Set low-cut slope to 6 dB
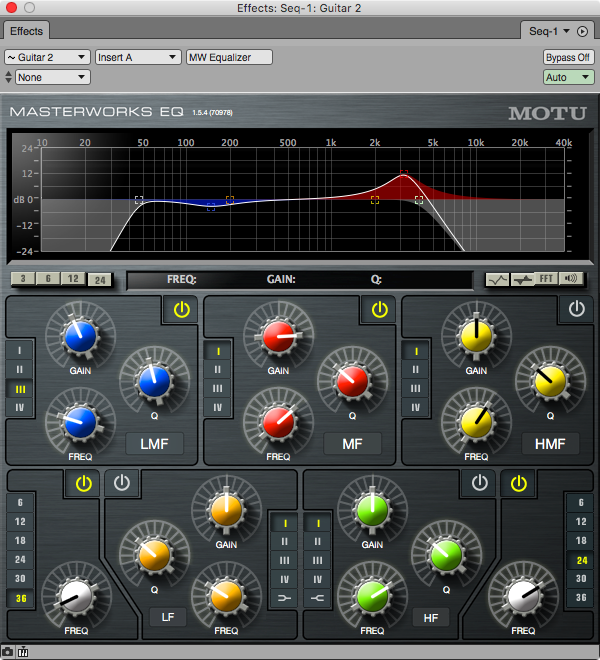600x660 pixels. (20, 503)
